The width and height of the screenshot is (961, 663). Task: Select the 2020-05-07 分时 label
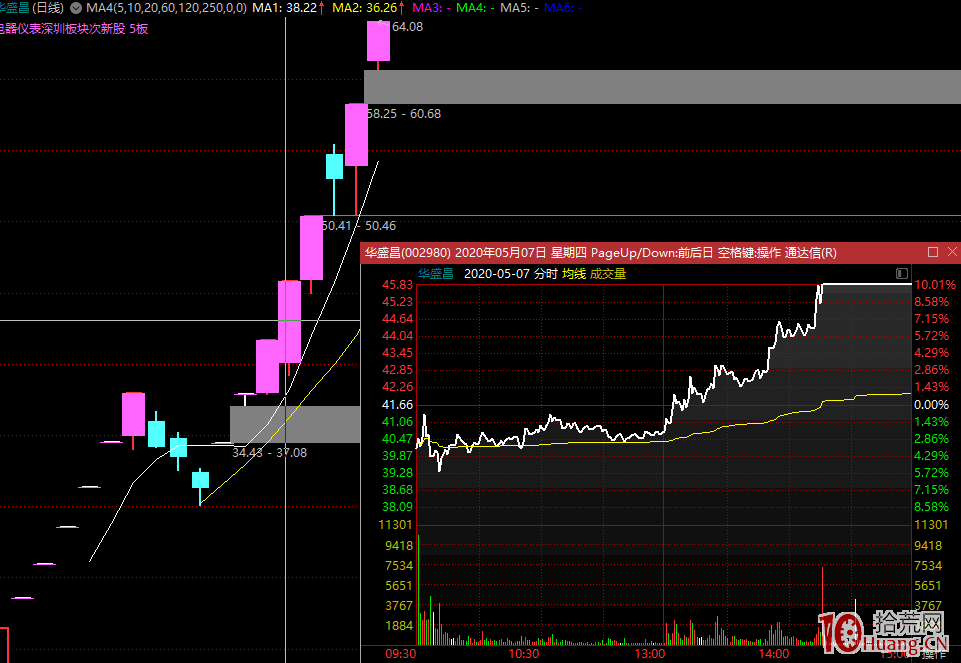[x=511, y=274]
